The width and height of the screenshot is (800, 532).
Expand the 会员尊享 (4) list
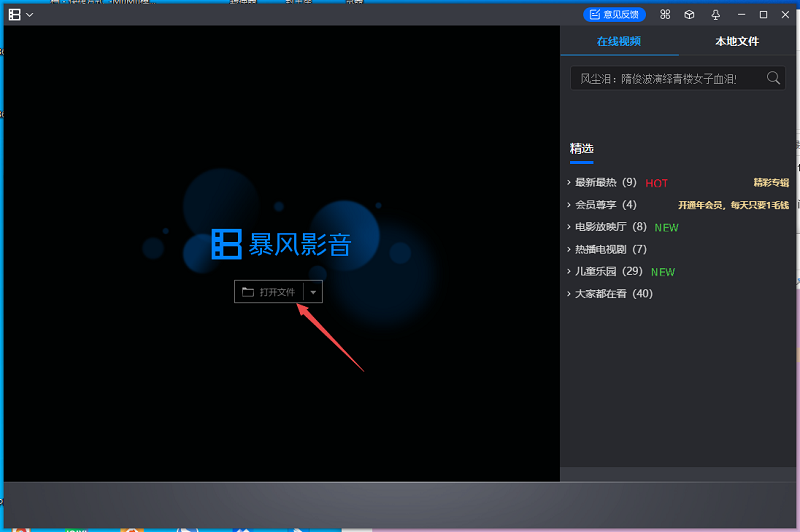(x=569, y=205)
